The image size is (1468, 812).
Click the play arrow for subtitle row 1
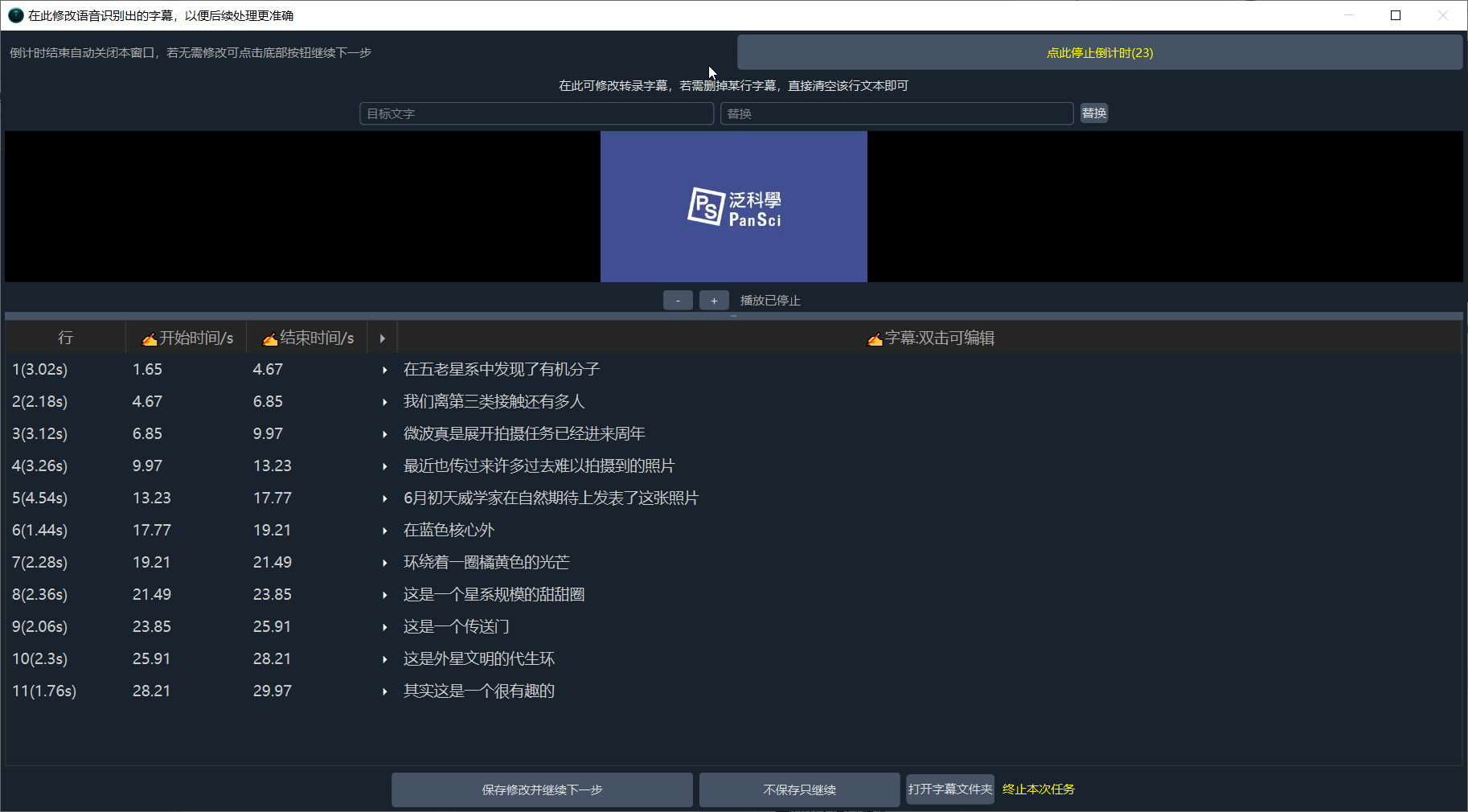[385, 370]
